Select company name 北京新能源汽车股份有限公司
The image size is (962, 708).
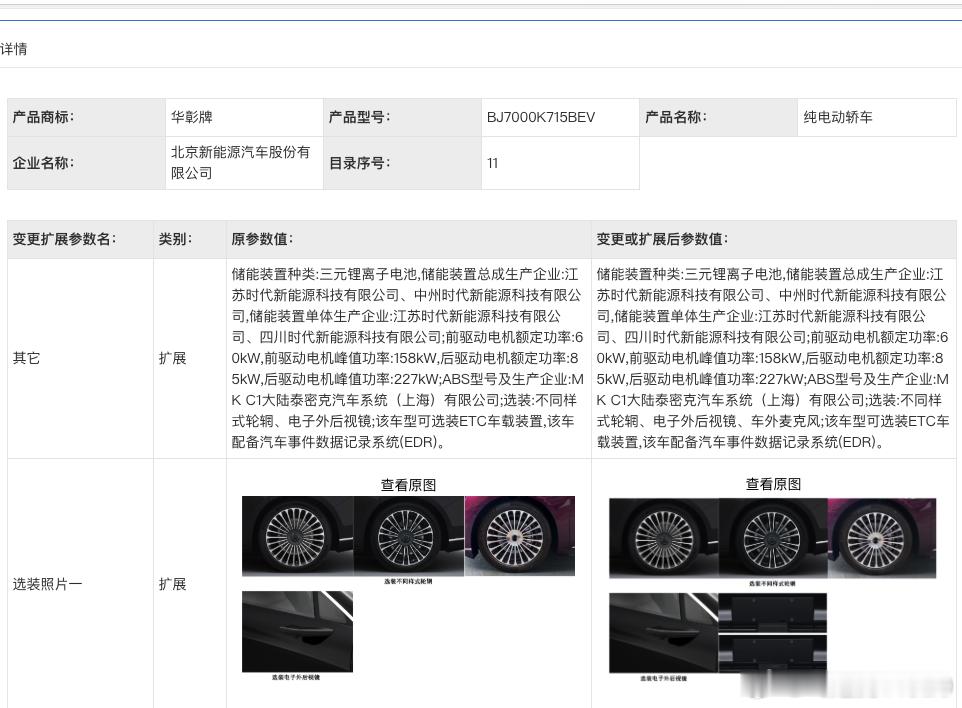(240, 163)
